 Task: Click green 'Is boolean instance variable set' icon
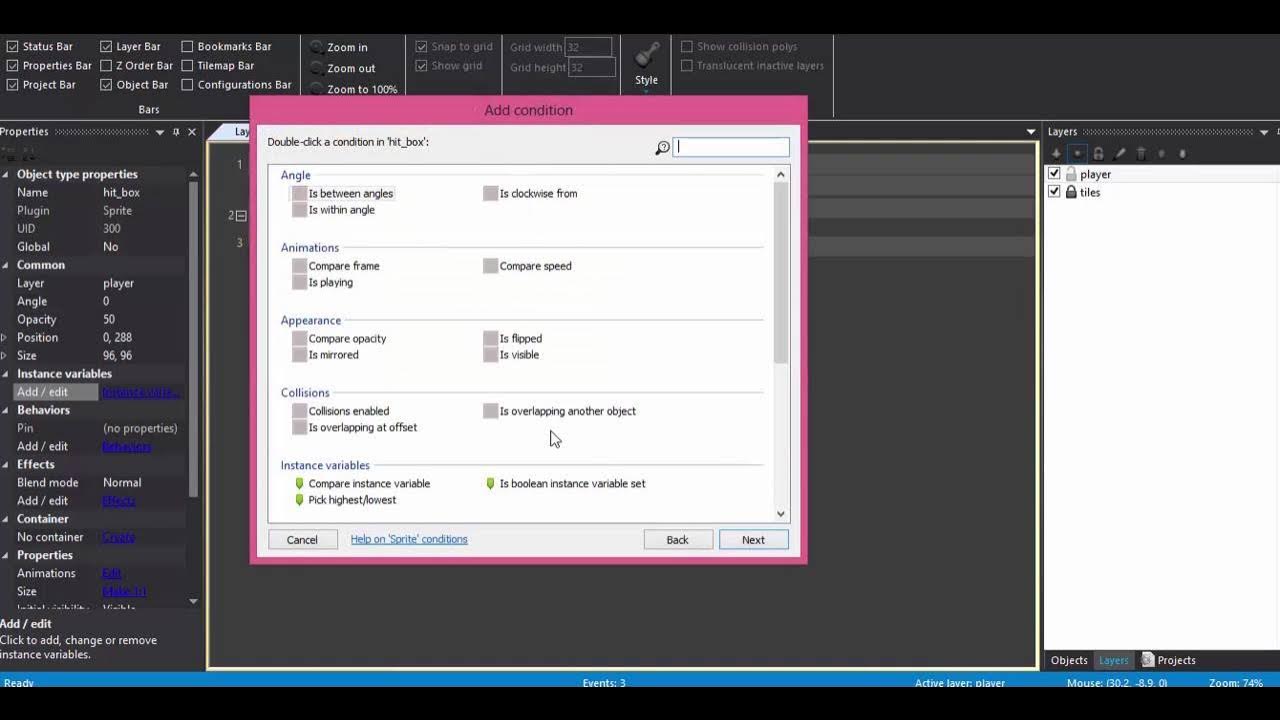(490, 483)
